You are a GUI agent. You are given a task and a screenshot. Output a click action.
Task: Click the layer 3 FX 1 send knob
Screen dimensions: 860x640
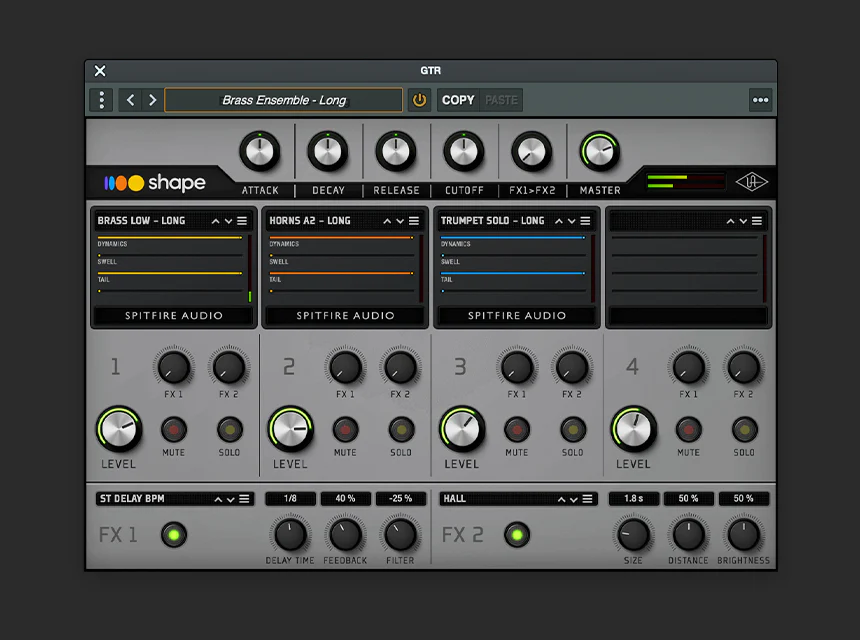point(517,367)
